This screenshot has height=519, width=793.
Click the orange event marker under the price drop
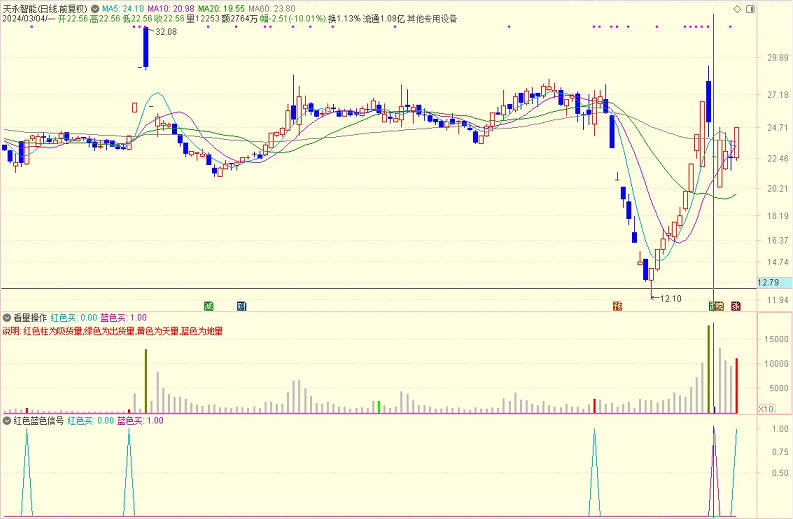(618, 306)
